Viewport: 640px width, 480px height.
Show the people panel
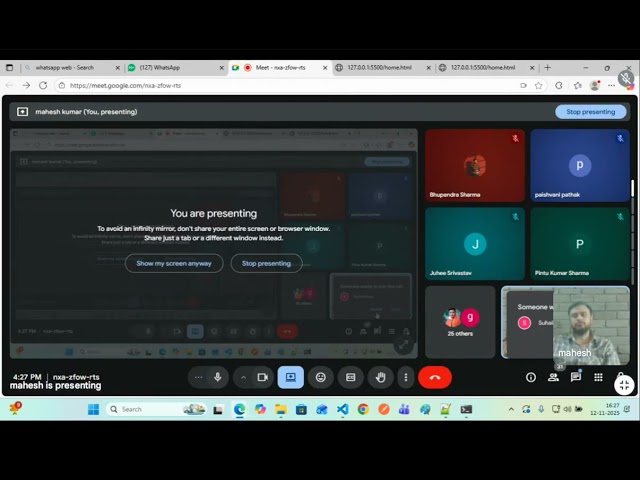pos(553,377)
